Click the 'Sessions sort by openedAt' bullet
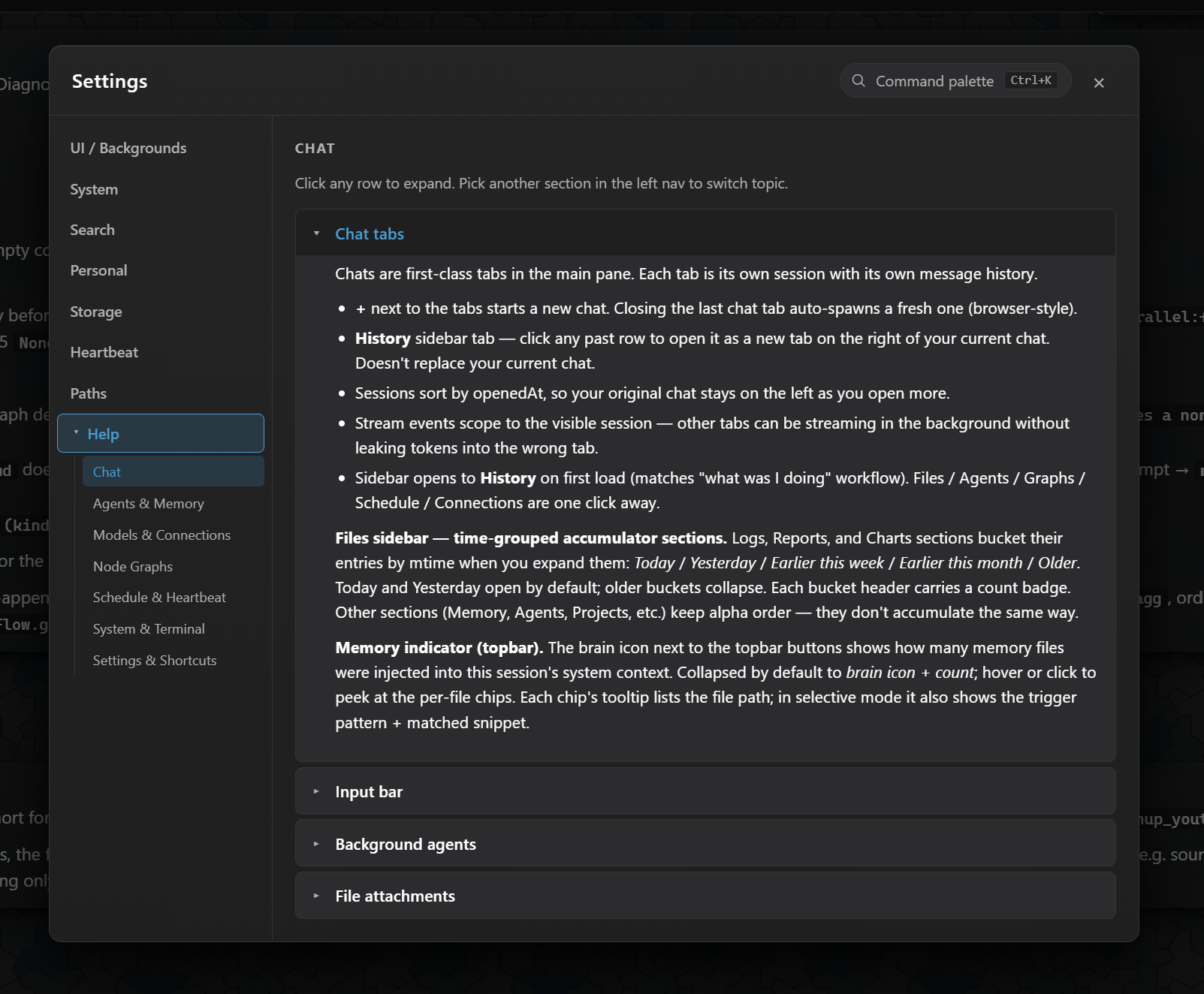Viewport: 1204px width, 994px height. pos(652,393)
